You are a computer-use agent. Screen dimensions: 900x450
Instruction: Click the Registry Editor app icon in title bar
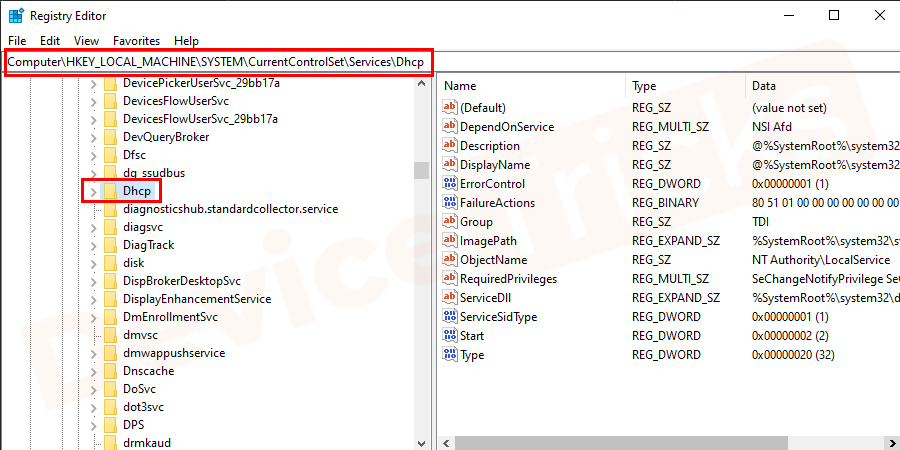pos(15,15)
